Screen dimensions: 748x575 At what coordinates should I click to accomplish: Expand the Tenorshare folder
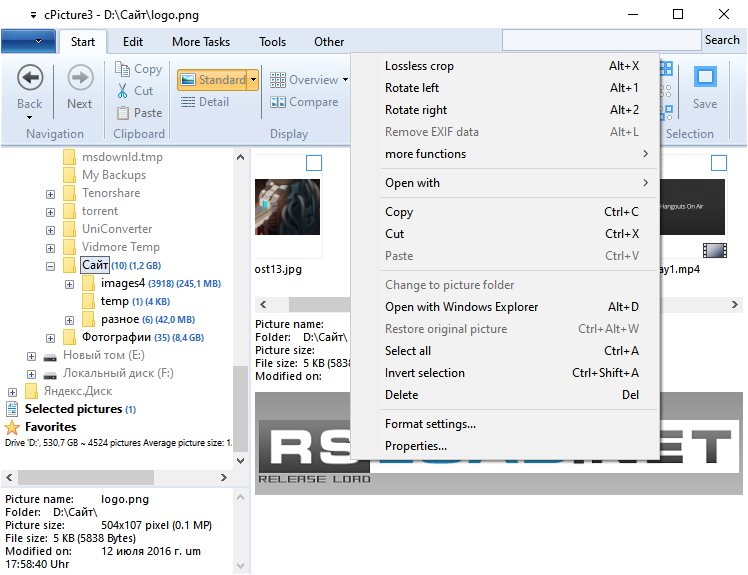(50, 194)
